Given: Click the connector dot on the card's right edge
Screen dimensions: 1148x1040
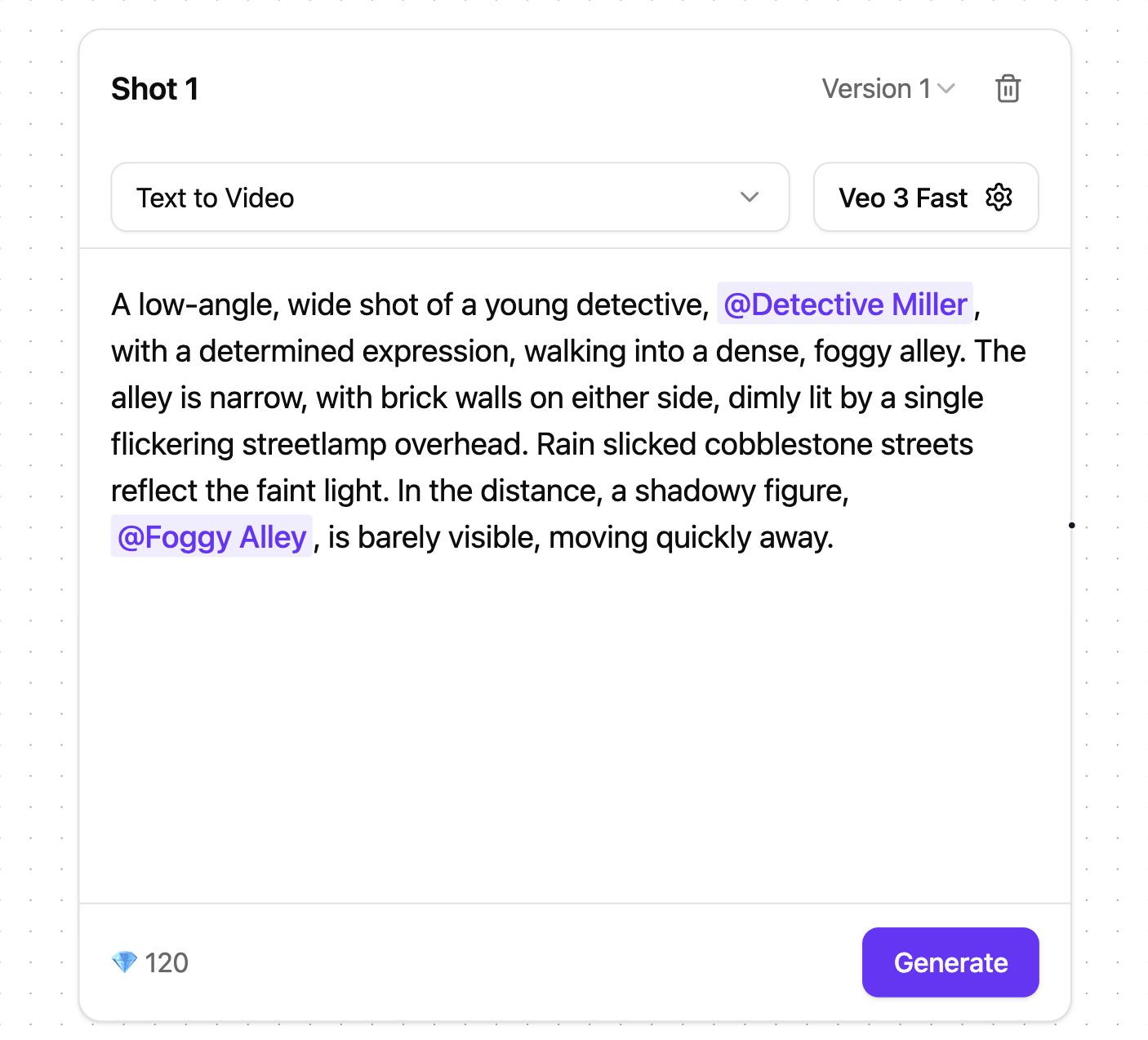Looking at the screenshot, I should point(1071,525).
